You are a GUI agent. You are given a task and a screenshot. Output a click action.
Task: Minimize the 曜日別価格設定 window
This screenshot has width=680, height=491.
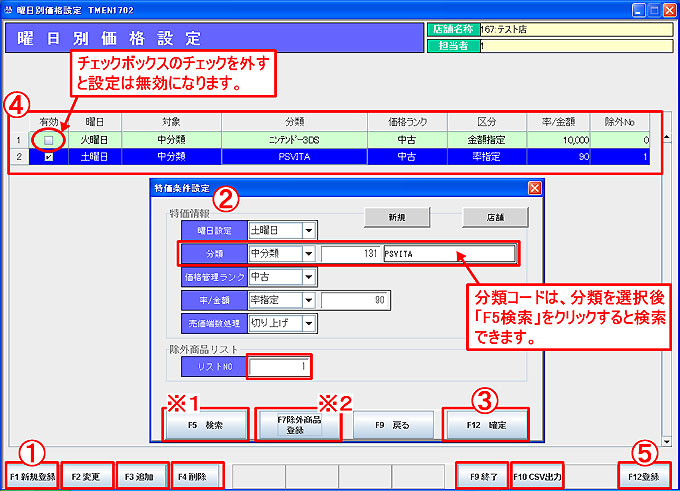[638, 10]
